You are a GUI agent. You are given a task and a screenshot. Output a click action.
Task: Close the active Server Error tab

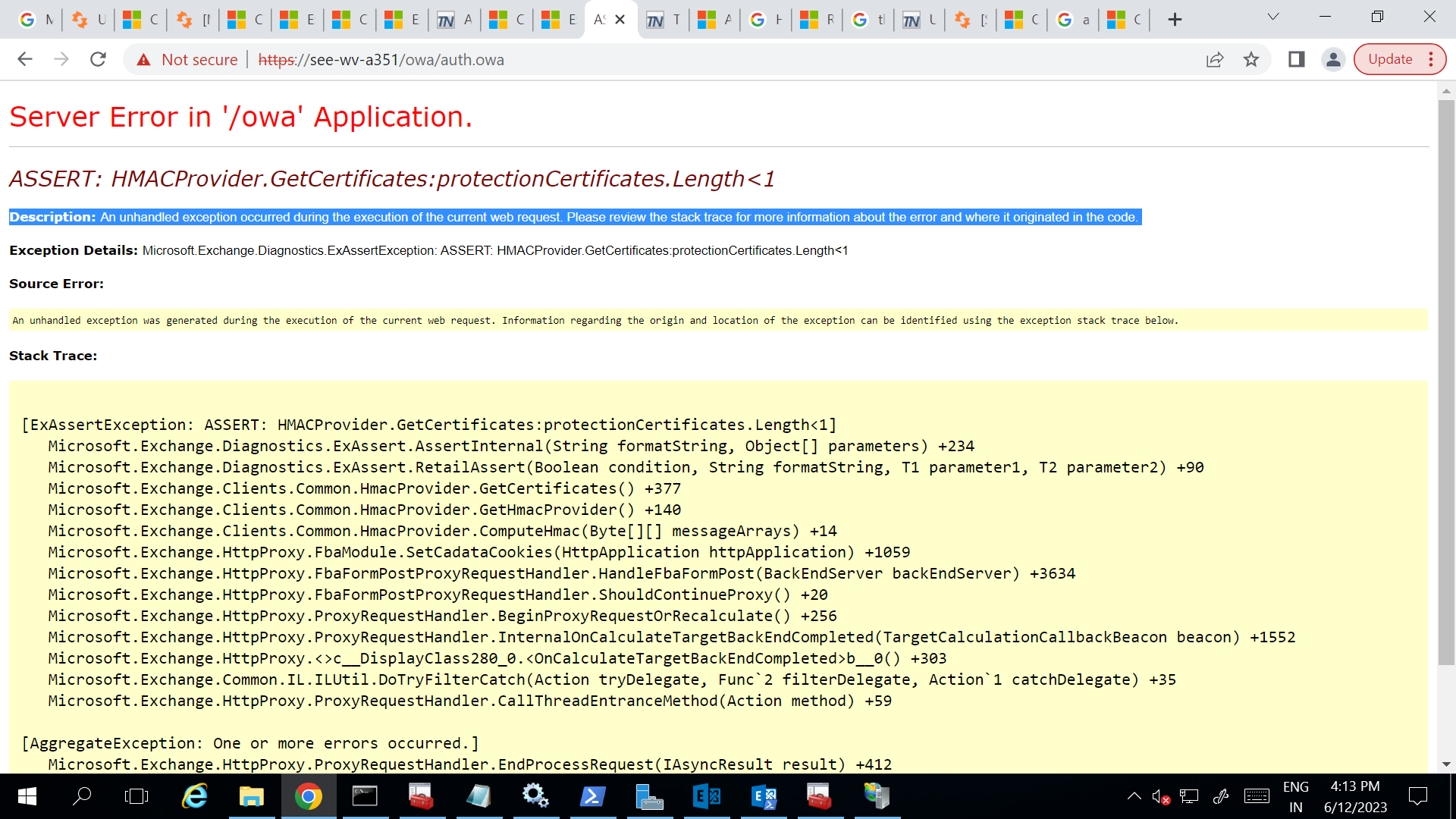pyautogui.click(x=620, y=20)
